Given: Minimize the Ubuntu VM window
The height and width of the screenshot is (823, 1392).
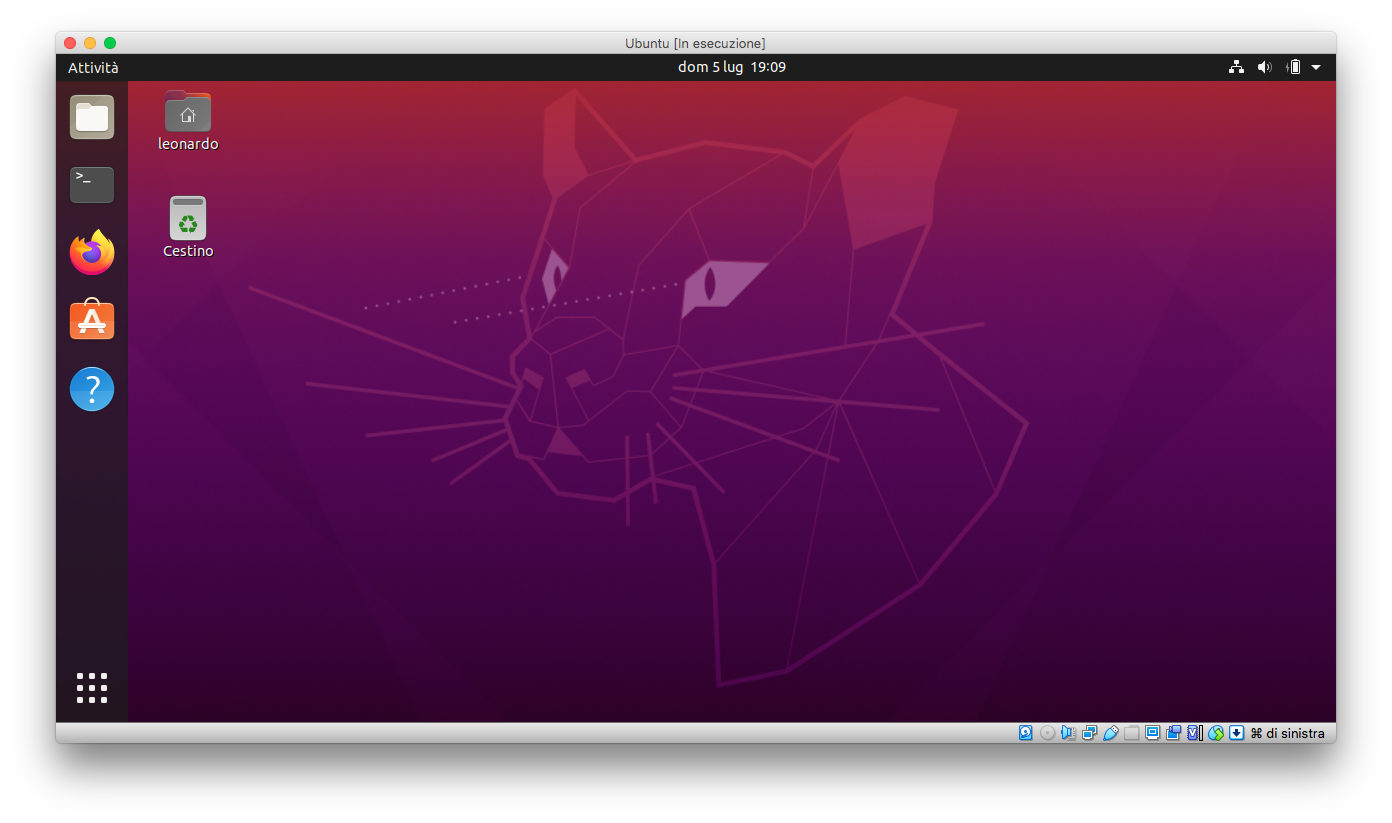Looking at the screenshot, I should (90, 43).
